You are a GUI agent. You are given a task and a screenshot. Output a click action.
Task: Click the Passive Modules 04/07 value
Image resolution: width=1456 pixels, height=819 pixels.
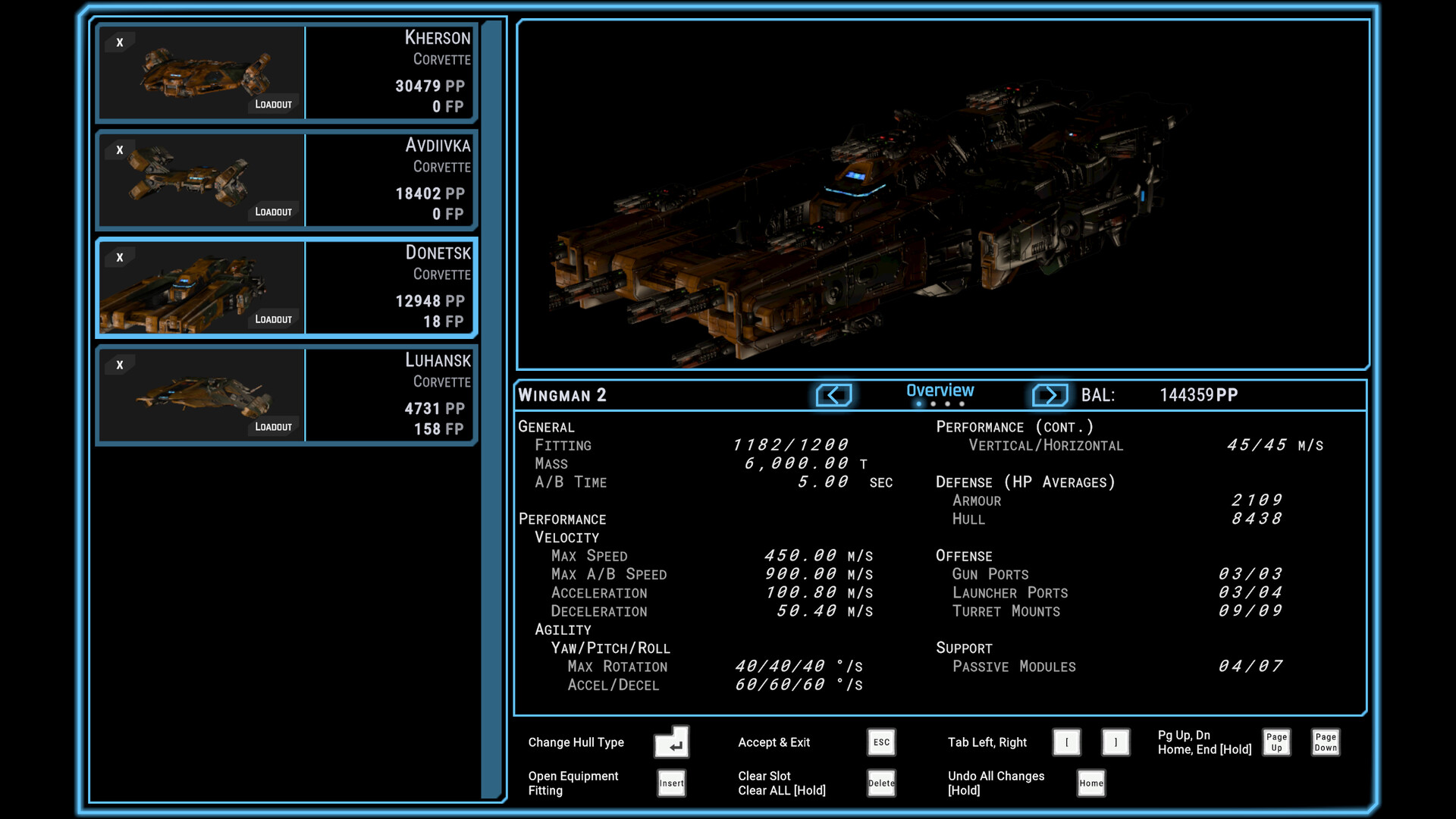click(x=1250, y=666)
